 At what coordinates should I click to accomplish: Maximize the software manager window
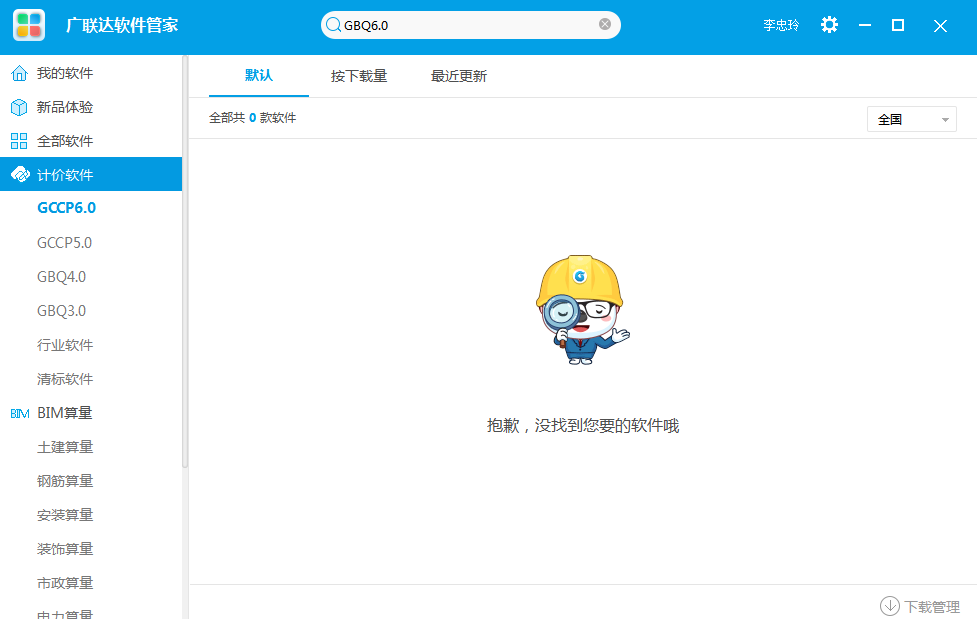(x=898, y=25)
